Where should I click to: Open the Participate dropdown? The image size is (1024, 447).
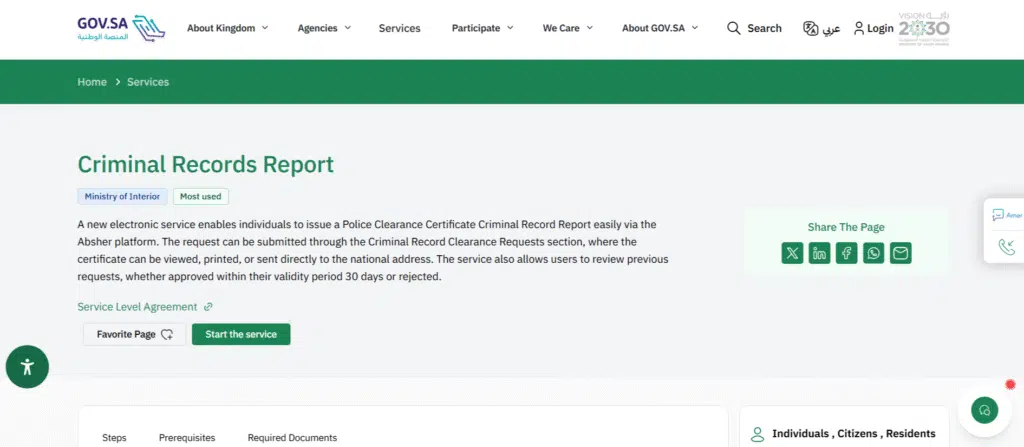[x=482, y=29]
